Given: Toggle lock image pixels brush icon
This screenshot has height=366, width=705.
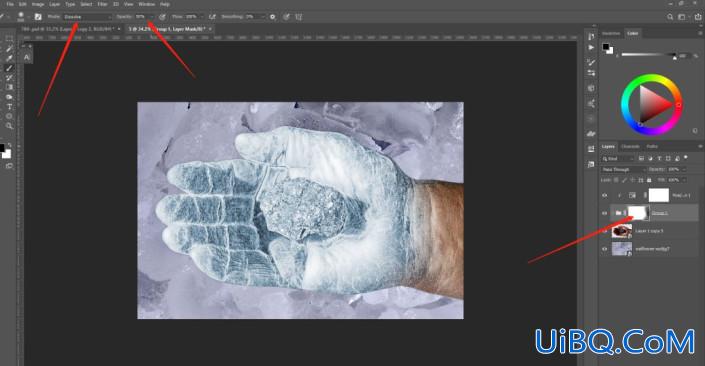Looking at the screenshot, I should pyautogui.click(x=624, y=180).
